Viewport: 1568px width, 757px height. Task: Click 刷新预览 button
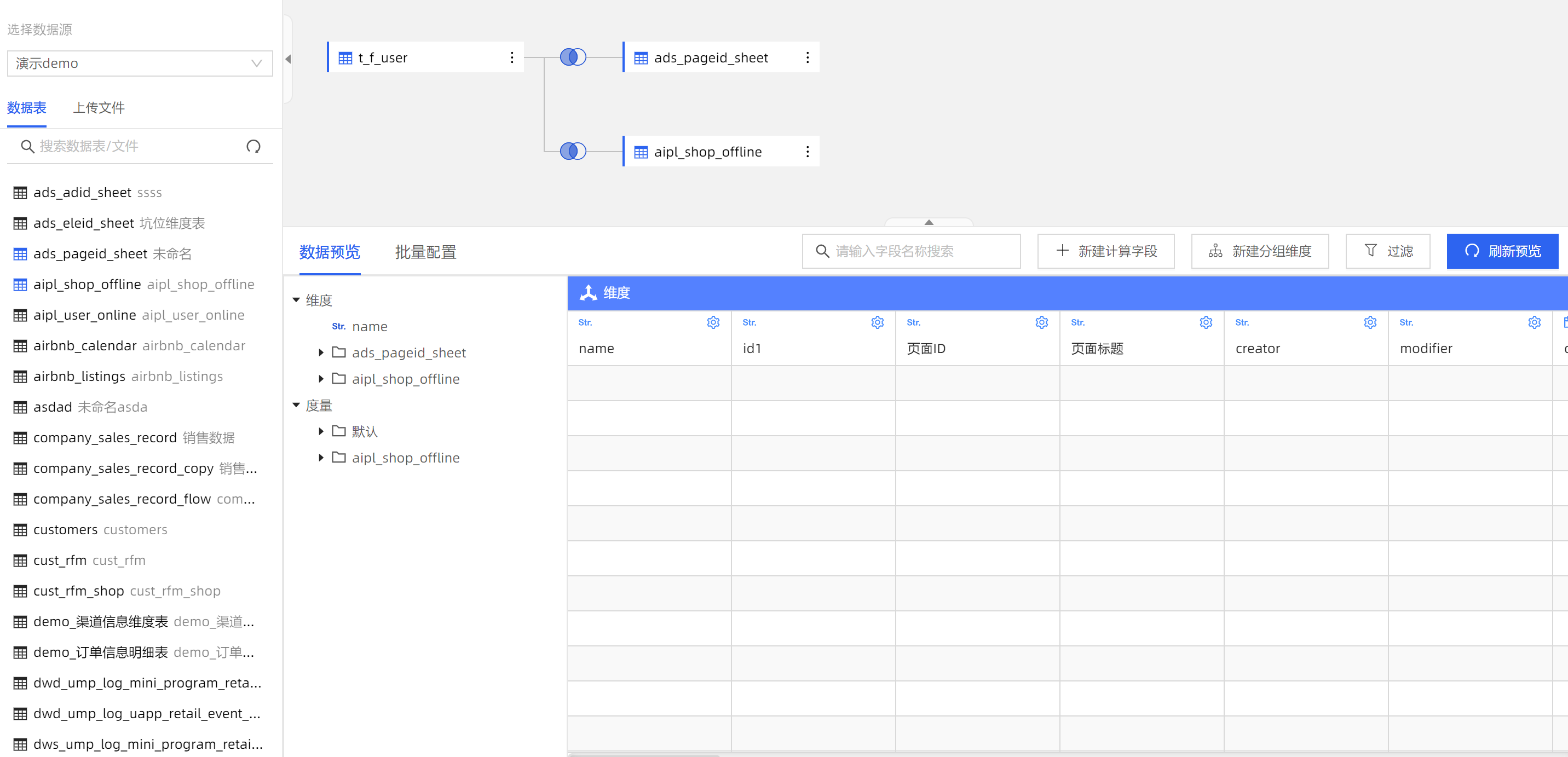(1502, 251)
